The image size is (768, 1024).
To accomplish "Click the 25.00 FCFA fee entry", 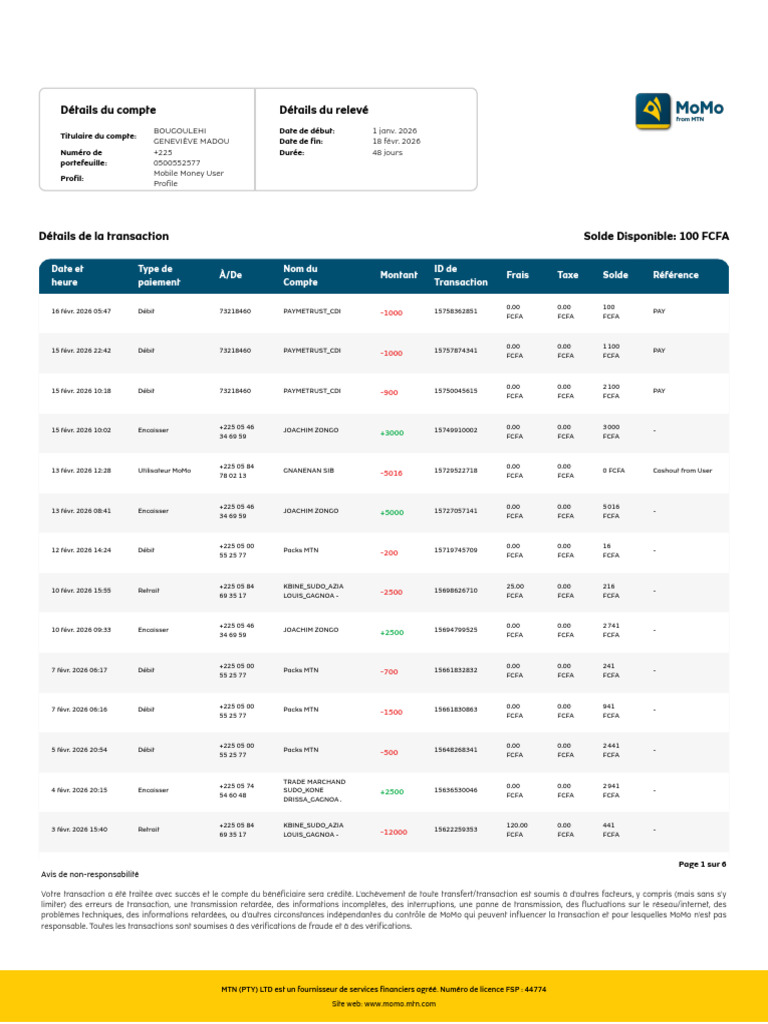I will point(515,591).
